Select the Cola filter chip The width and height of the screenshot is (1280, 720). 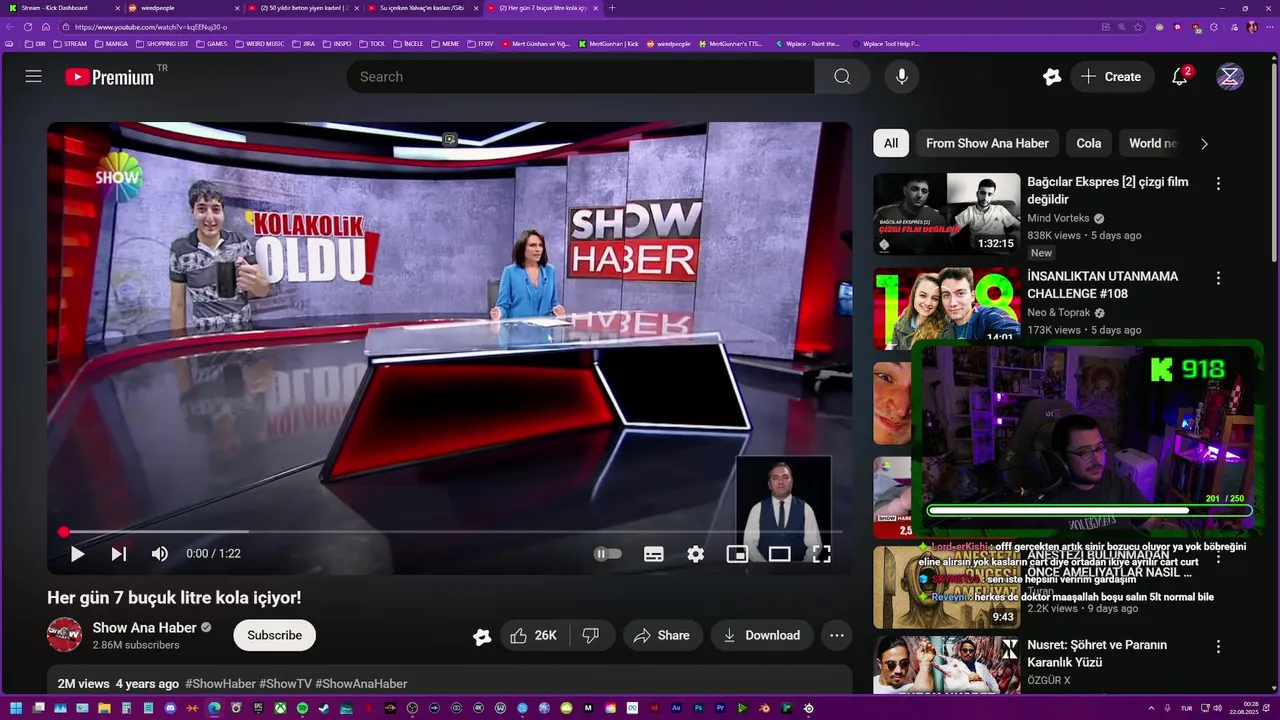(1089, 143)
